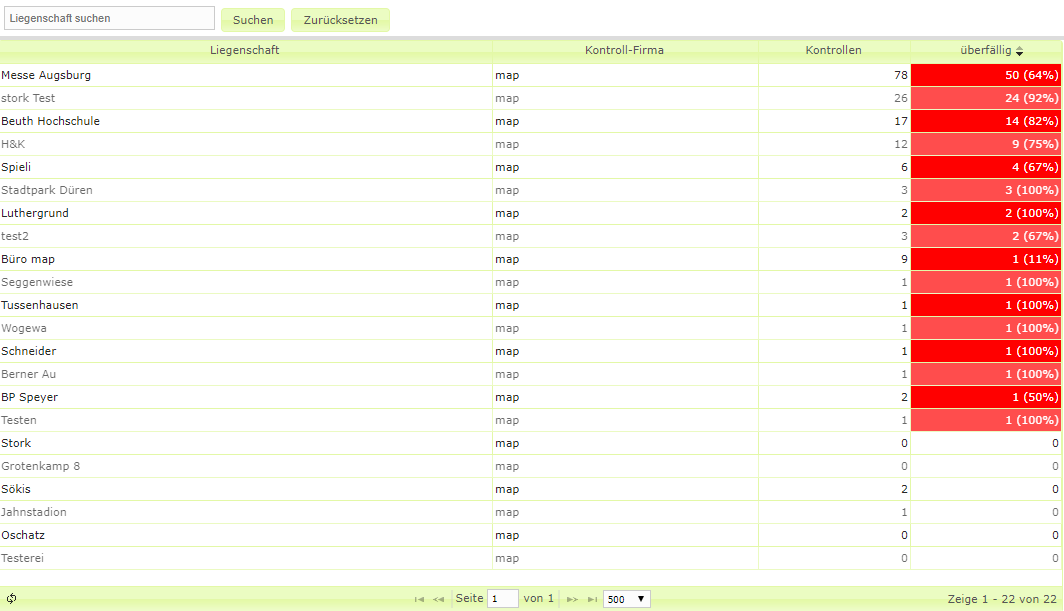Go to the previous page of results
Viewport: 1064px width, 611px height.
[x=438, y=599]
